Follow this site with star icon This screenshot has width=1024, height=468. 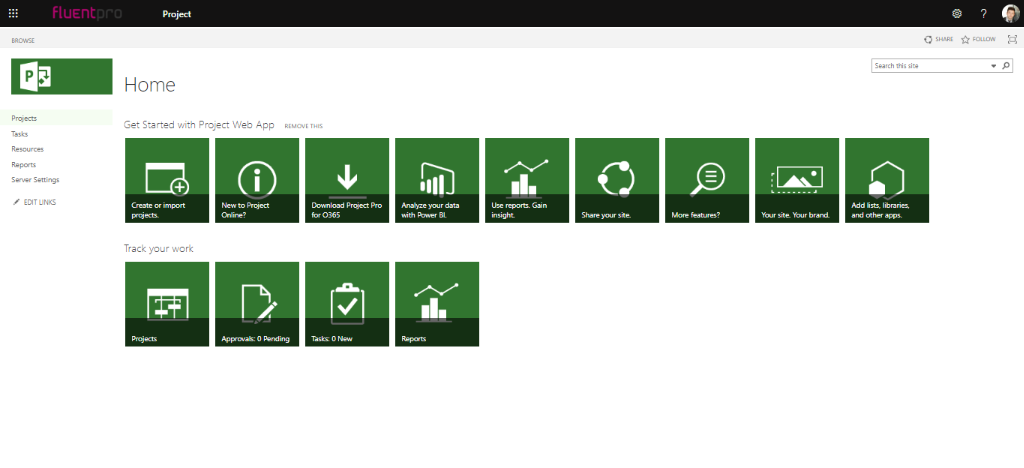pyautogui.click(x=978, y=39)
